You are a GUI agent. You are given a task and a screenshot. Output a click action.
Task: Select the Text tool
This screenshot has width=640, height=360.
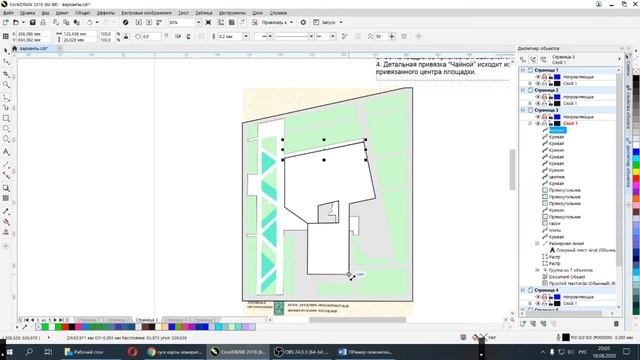point(6,152)
